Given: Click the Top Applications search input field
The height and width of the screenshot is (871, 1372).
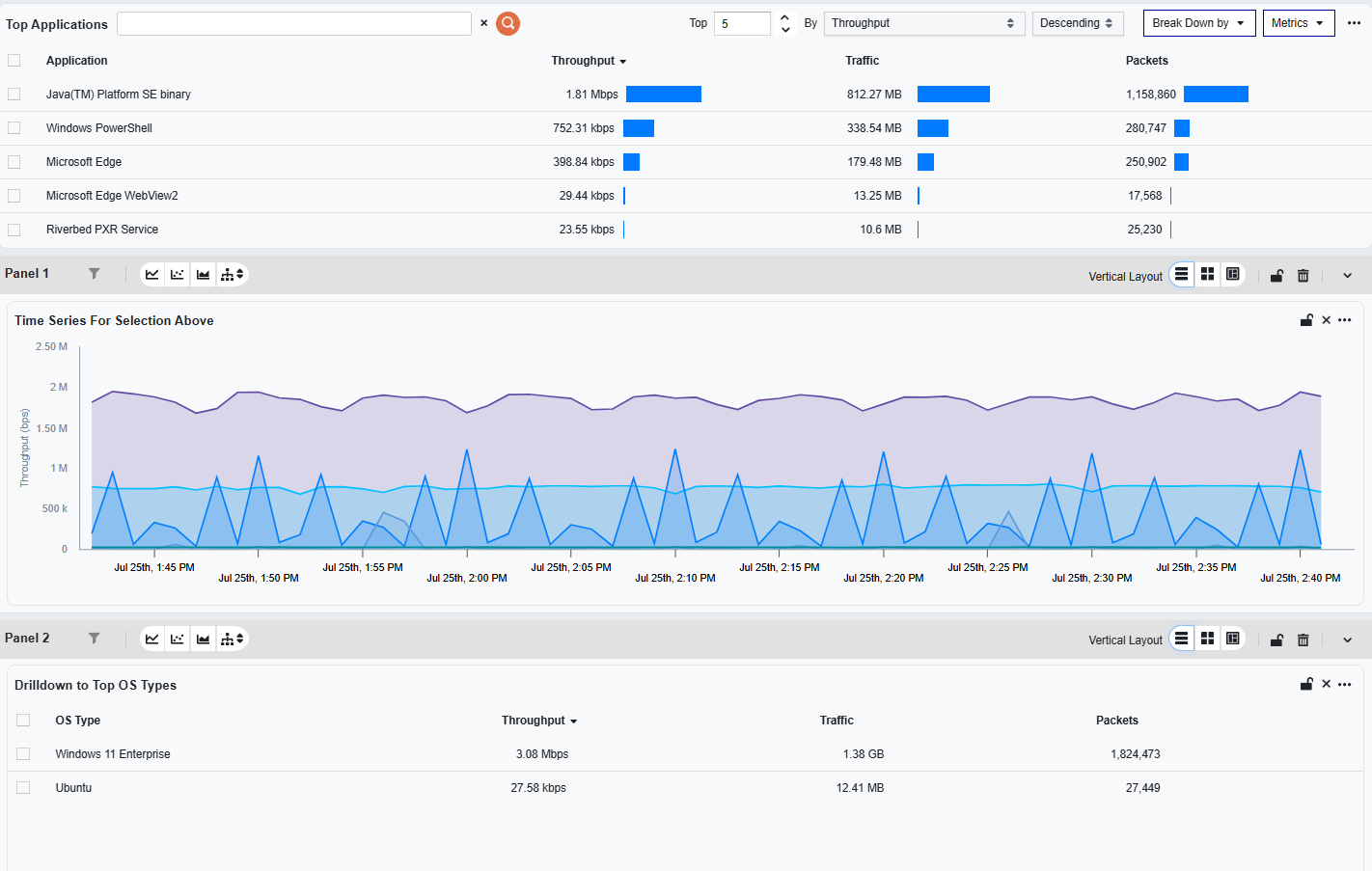Looking at the screenshot, I should coord(294,23).
